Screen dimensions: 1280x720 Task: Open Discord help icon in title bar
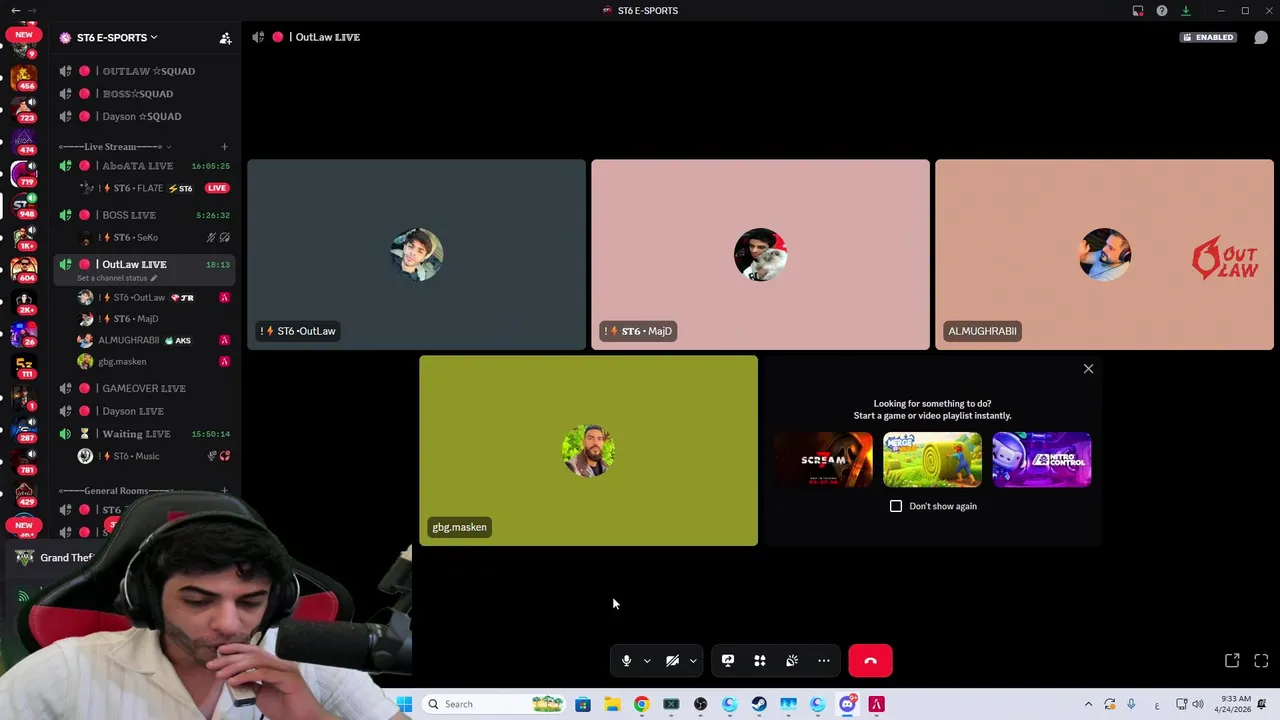(x=1162, y=11)
